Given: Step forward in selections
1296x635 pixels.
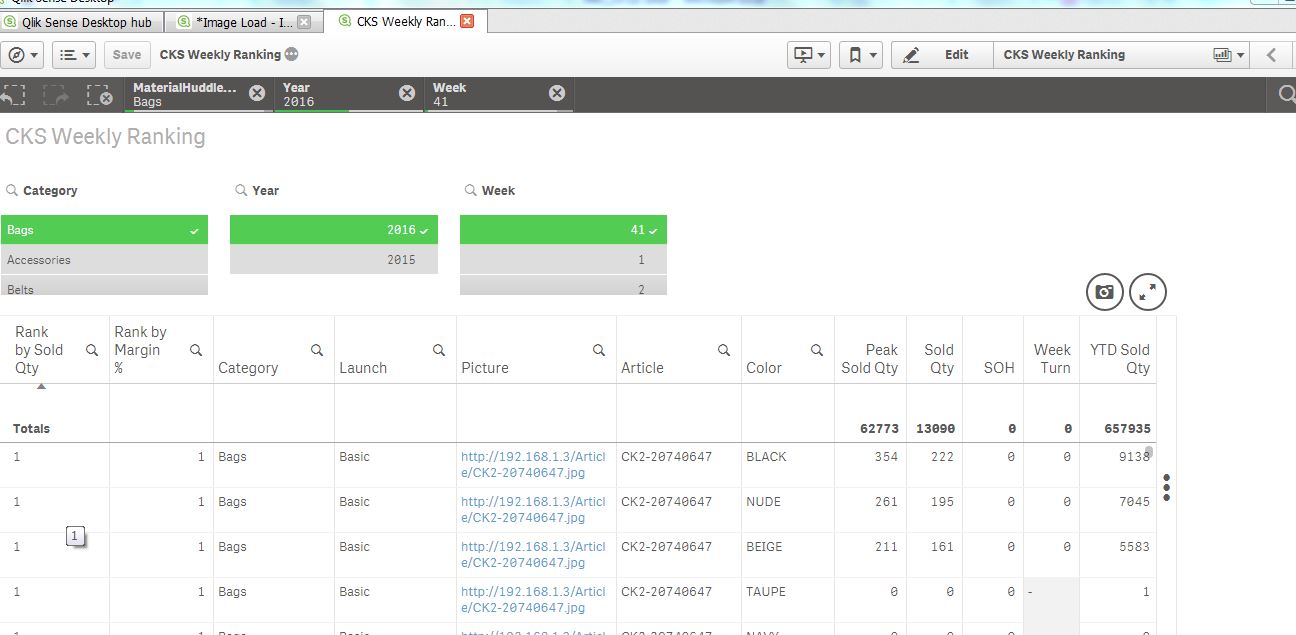Looking at the screenshot, I should pos(56,95).
